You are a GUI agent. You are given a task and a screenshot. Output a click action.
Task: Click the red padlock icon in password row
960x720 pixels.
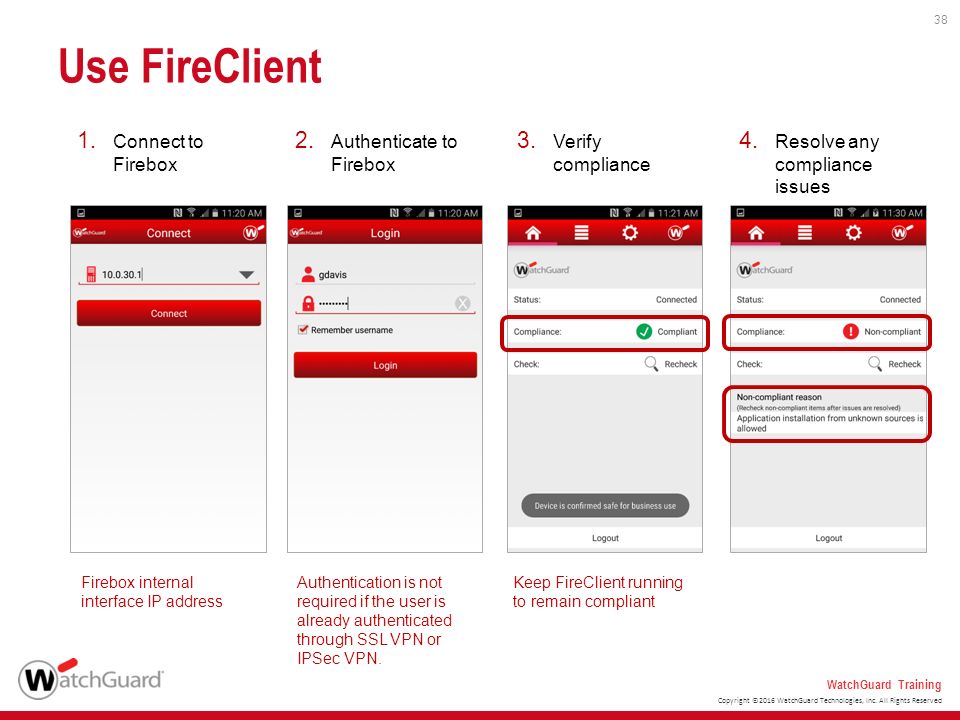click(x=308, y=304)
